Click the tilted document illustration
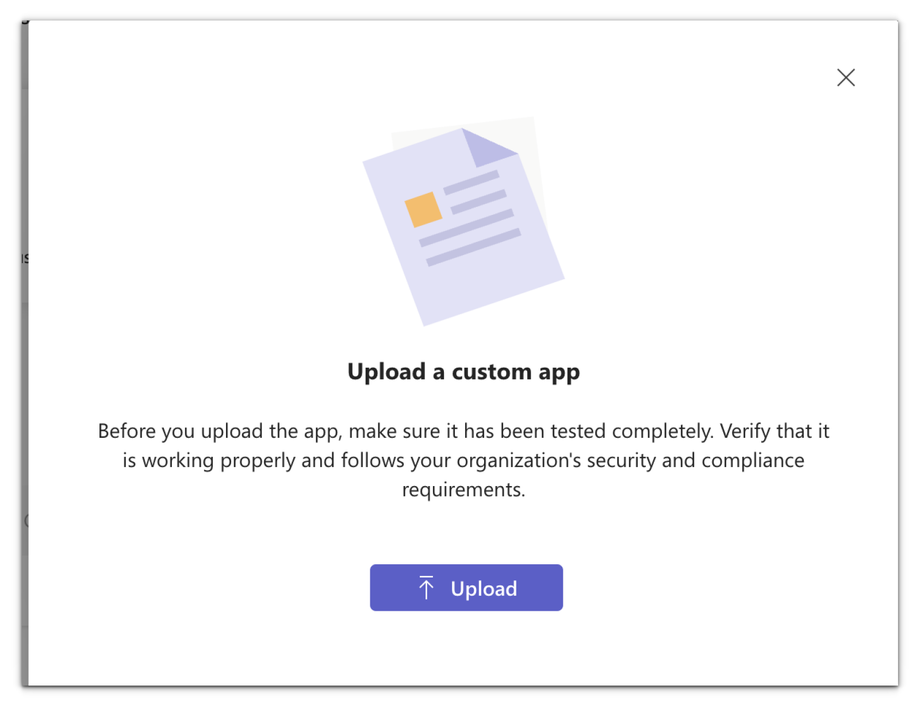920x709 pixels. pyautogui.click(x=470, y=270)
